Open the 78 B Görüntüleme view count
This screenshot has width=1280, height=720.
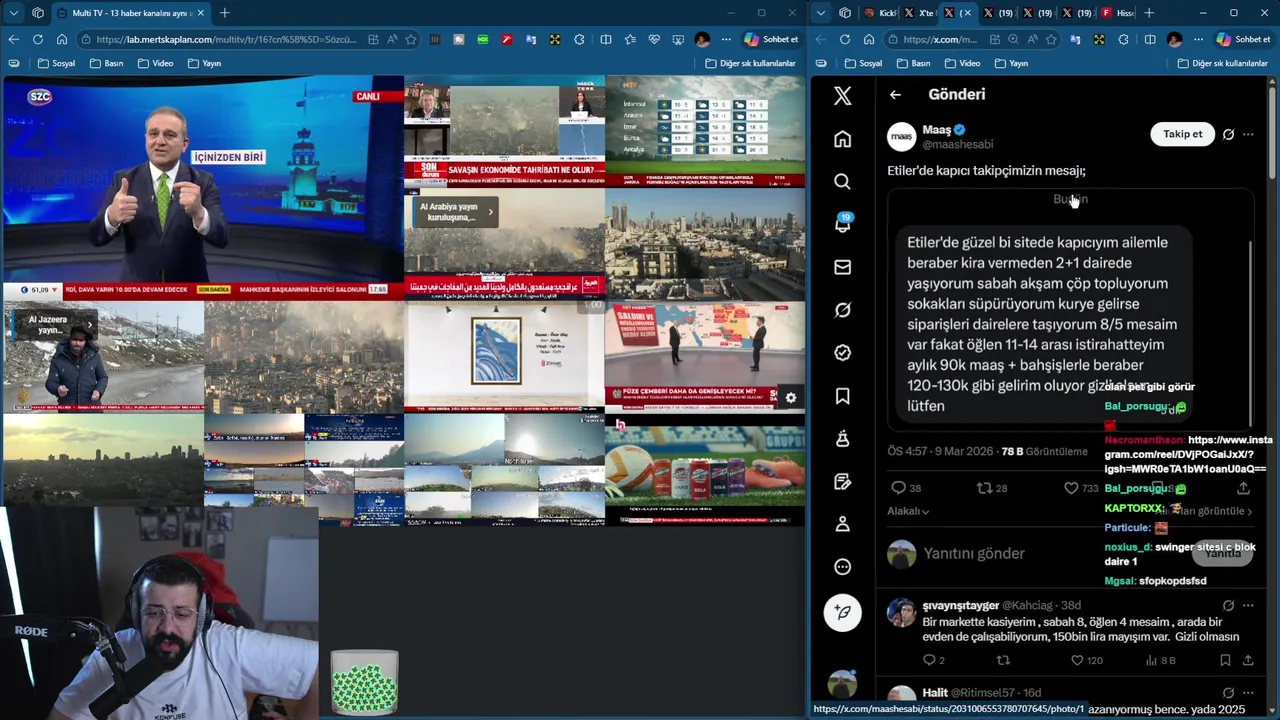coord(1044,451)
